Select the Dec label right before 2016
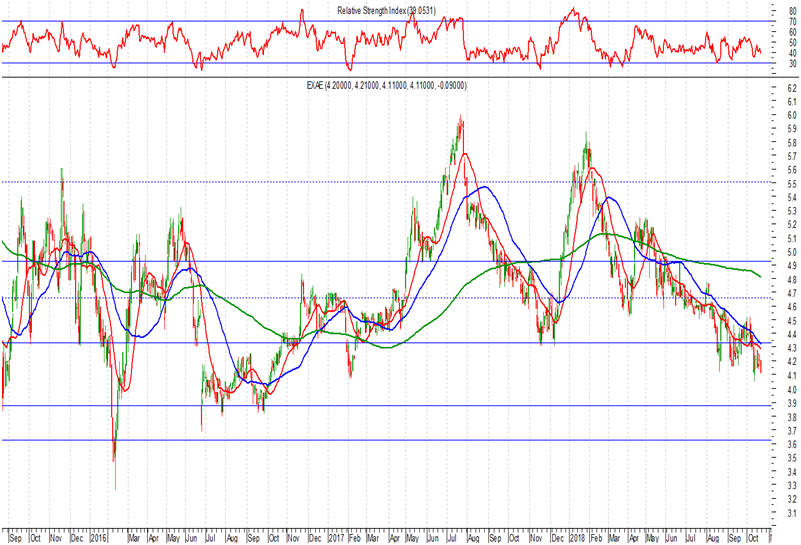This screenshot has height=545, width=801. tap(77, 538)
